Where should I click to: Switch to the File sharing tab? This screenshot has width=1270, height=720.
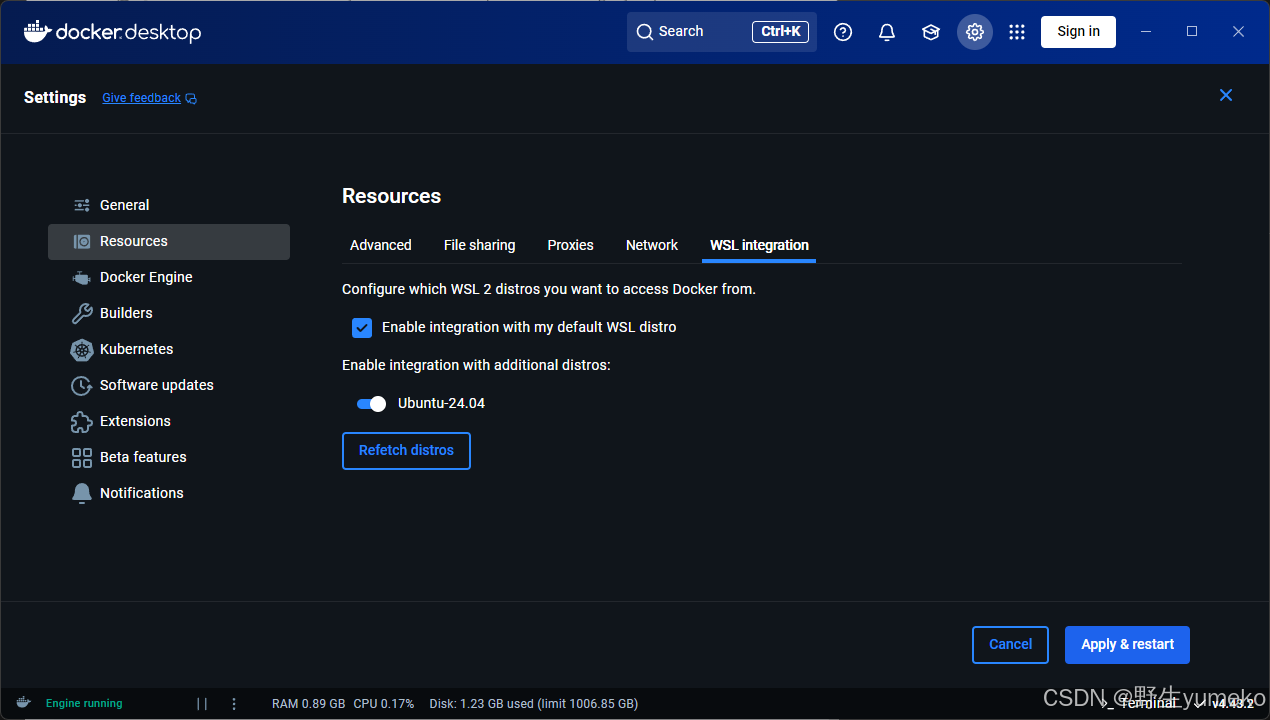480,245
